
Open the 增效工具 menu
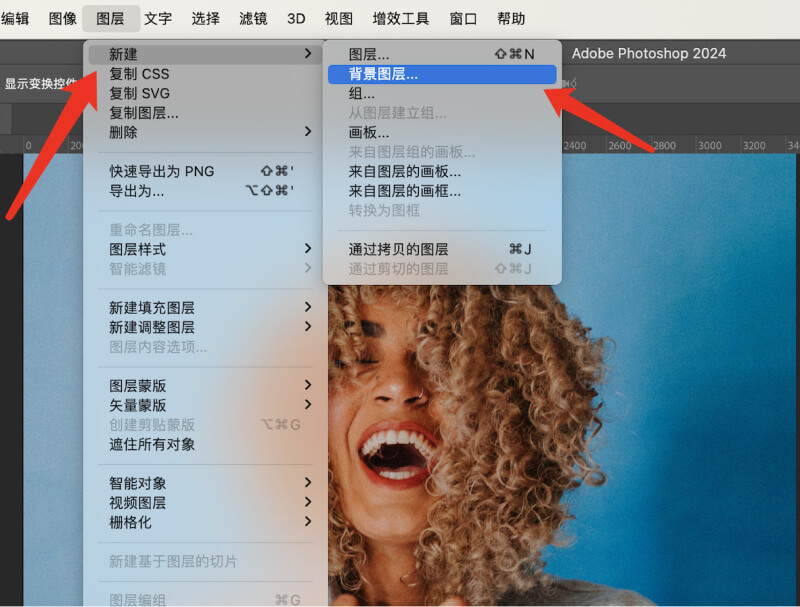(400, 19)
